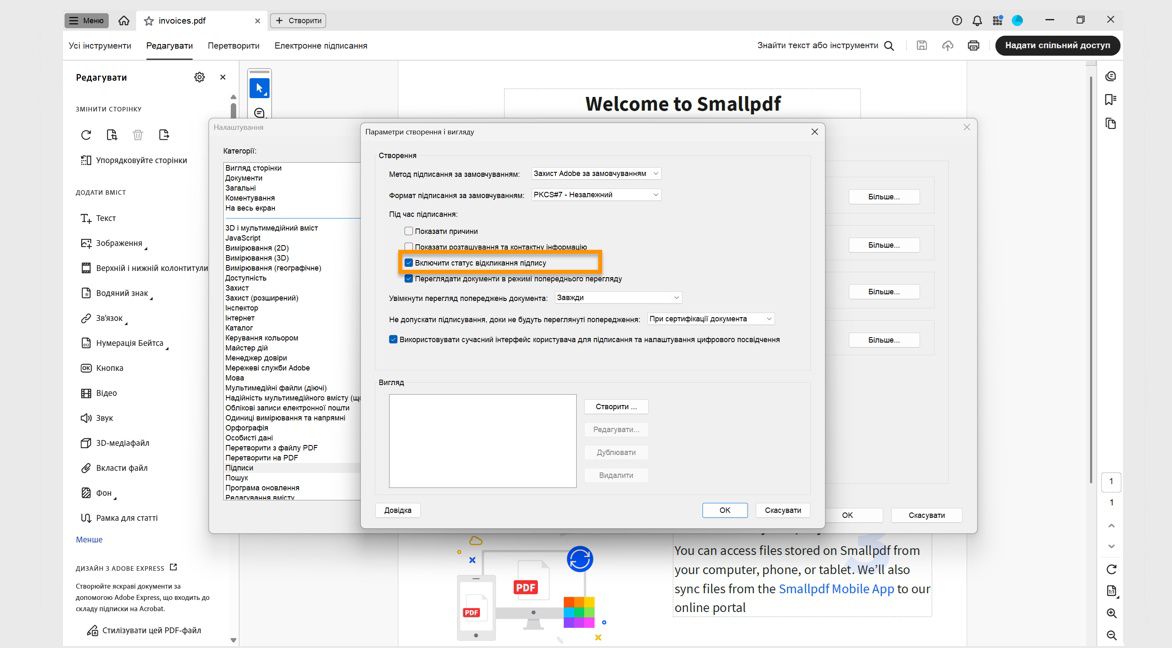Screen dimensions: 1172x648
Task: Switch to Перетворити tab
Action: click(233, 46)
